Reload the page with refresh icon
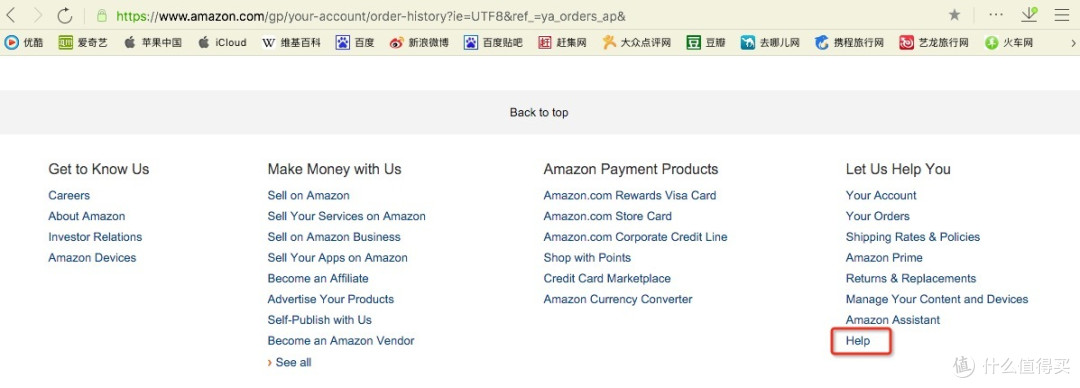 point(65,15)
